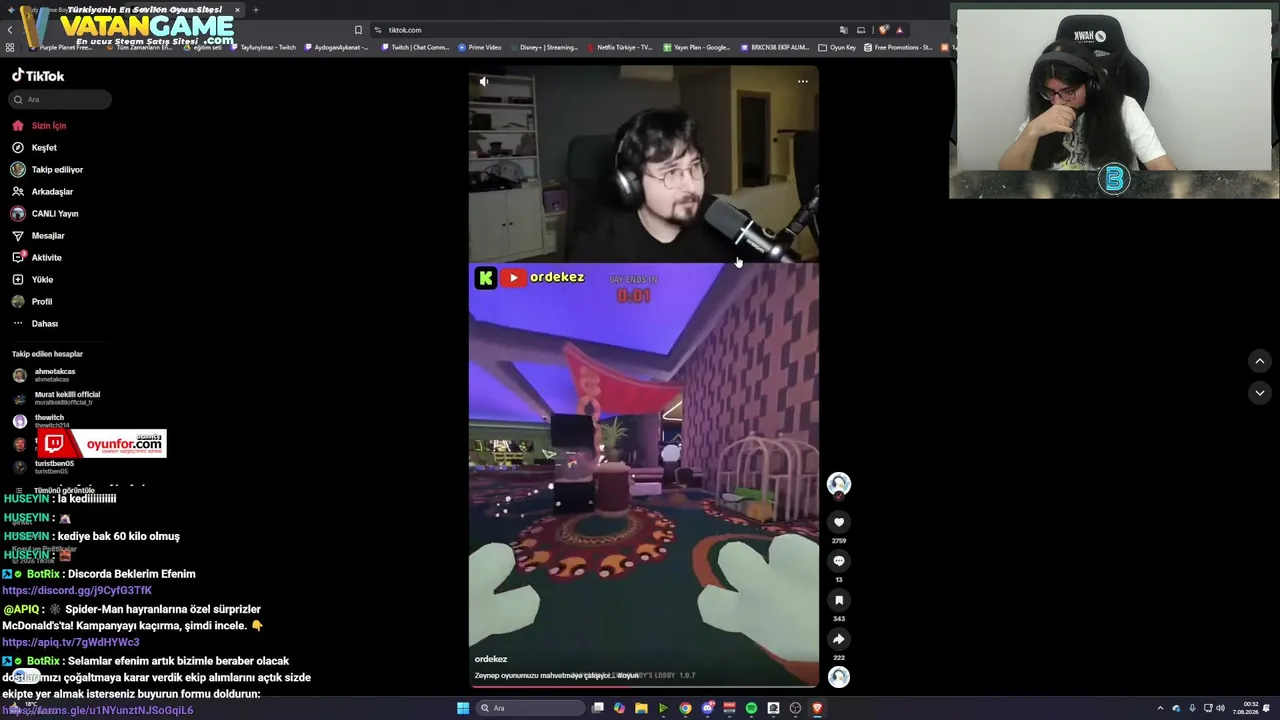Click the TikTok logo
The height and width of the screenshot is (720, 1280).
coord(38,76)
